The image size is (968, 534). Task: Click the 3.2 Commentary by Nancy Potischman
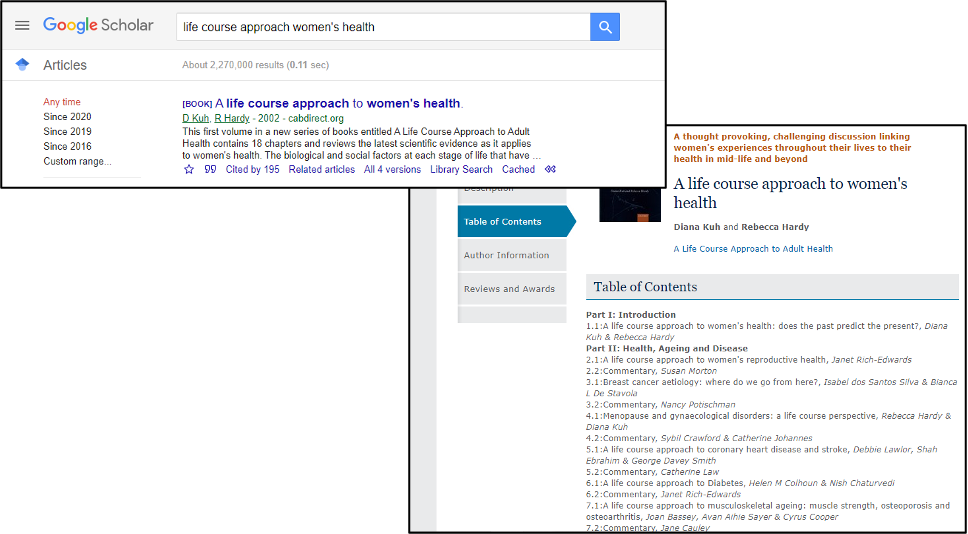(x=661, y=405)
